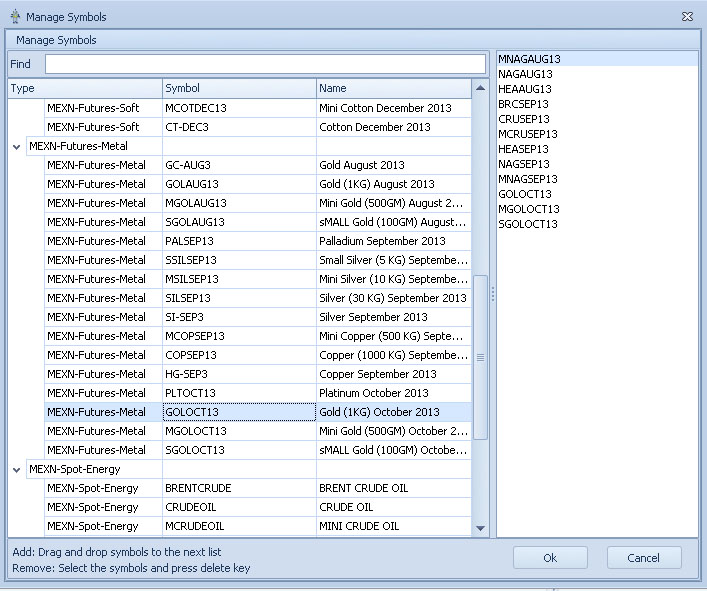Select the PALSEP13 Palladium row
The height and width of the screenshot is (591, 707).
click(x=239, y=241)
